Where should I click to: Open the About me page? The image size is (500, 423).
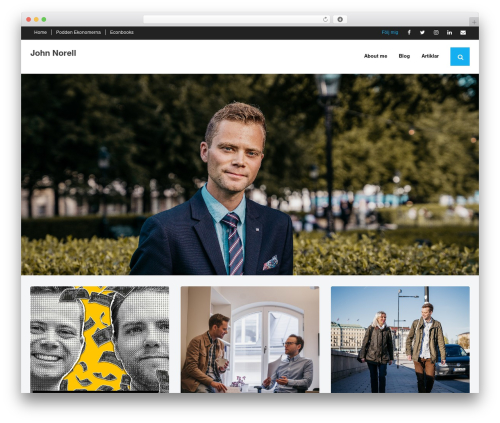[376, 56]
